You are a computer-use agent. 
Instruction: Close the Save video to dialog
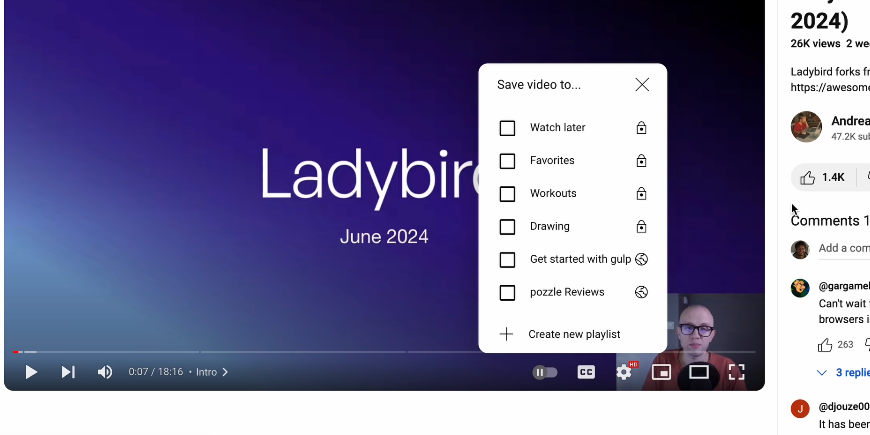(642, 84)
